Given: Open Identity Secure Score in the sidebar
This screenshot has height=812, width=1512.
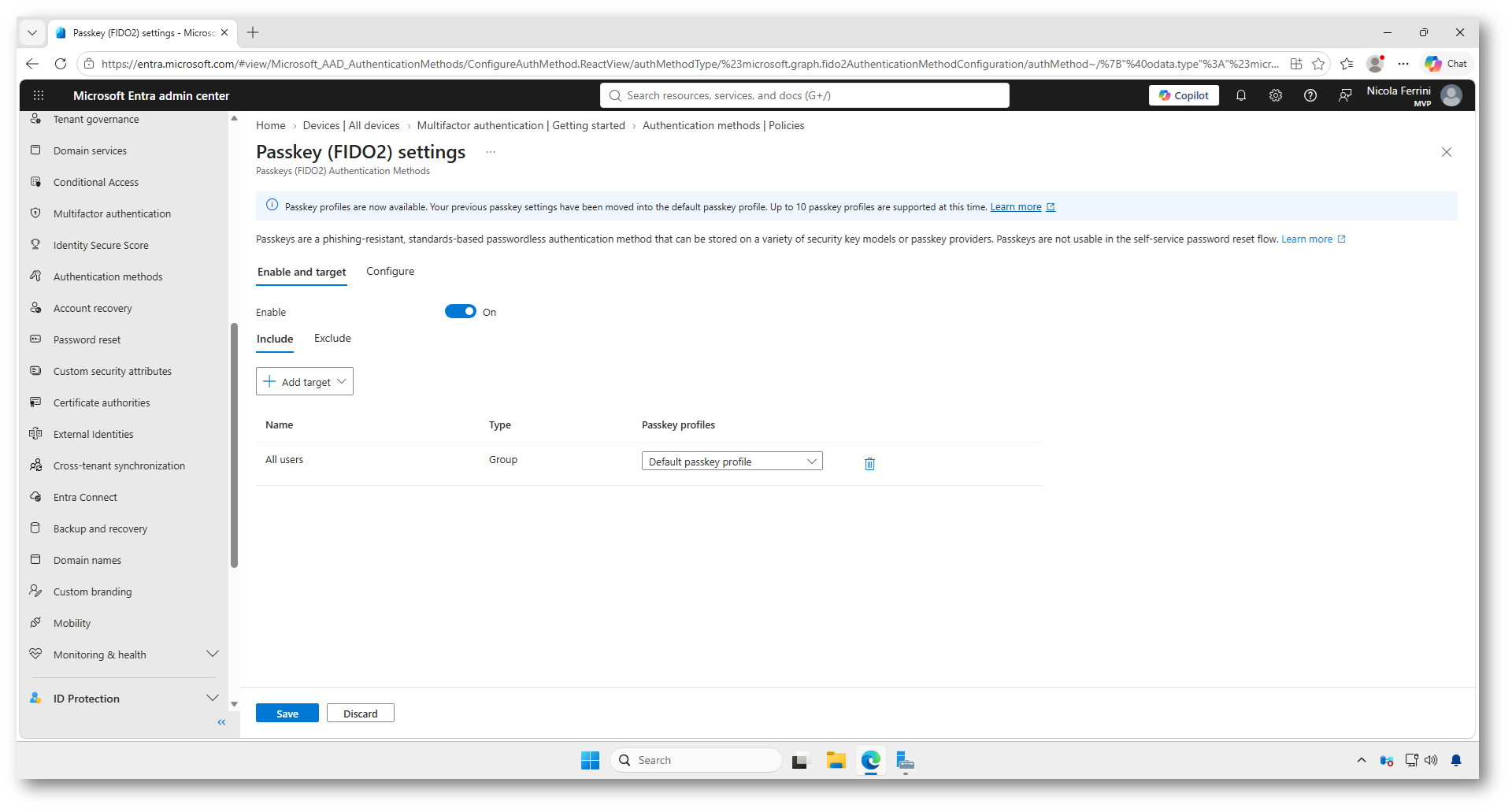Looking at the screenshot, I should 101,245.
